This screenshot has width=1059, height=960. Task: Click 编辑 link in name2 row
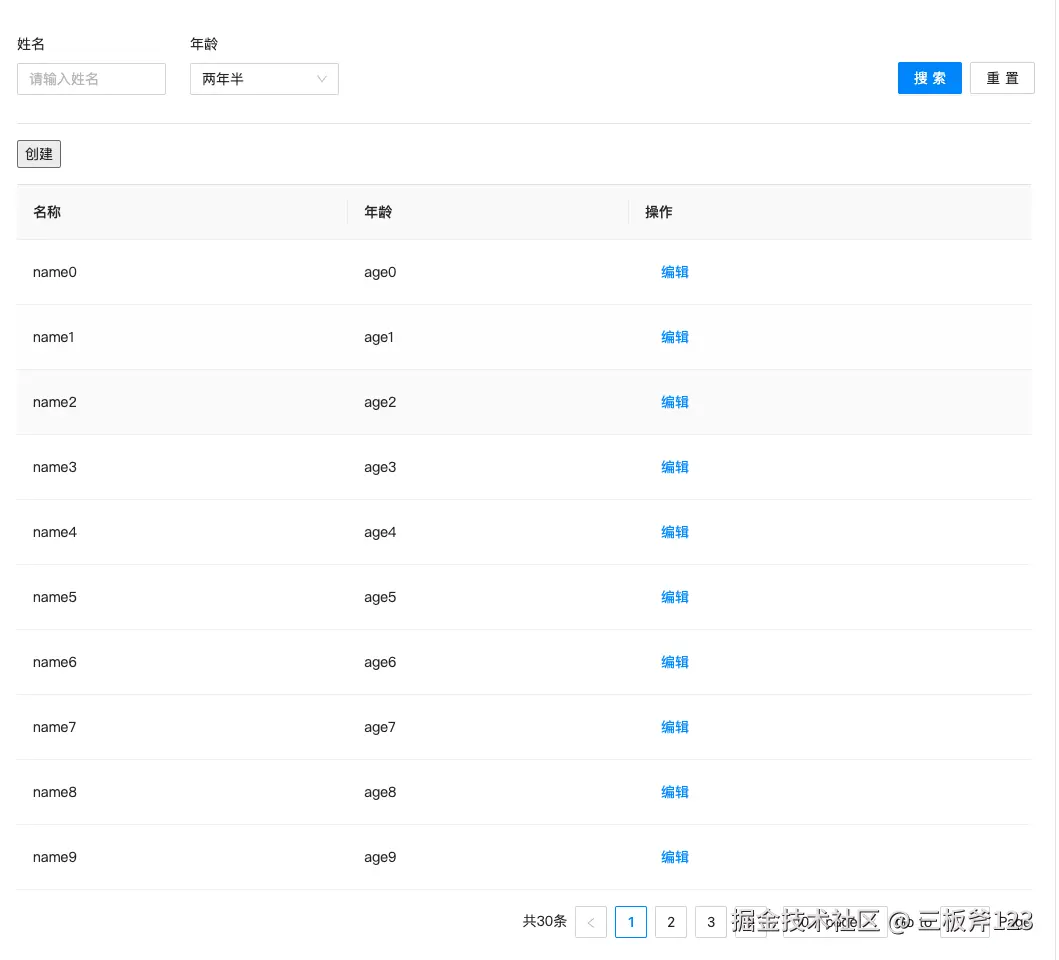coord(675,402)
